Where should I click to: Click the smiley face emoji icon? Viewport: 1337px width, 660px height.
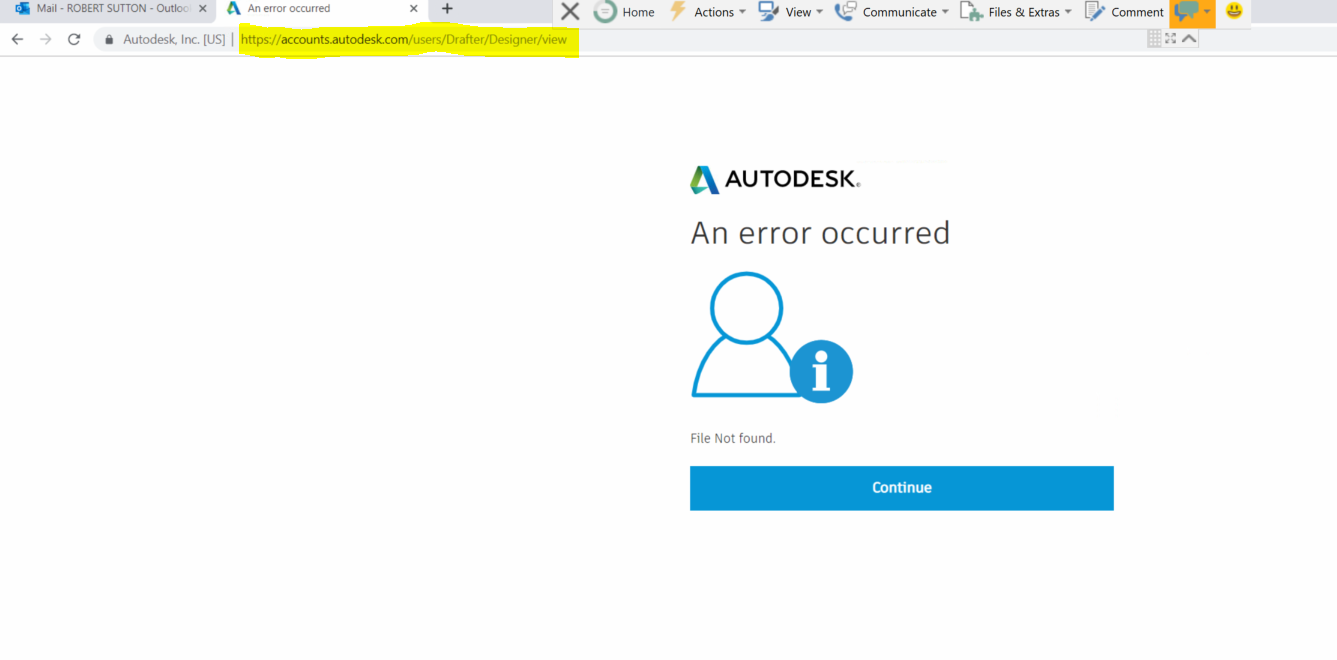coord(1232,12)
